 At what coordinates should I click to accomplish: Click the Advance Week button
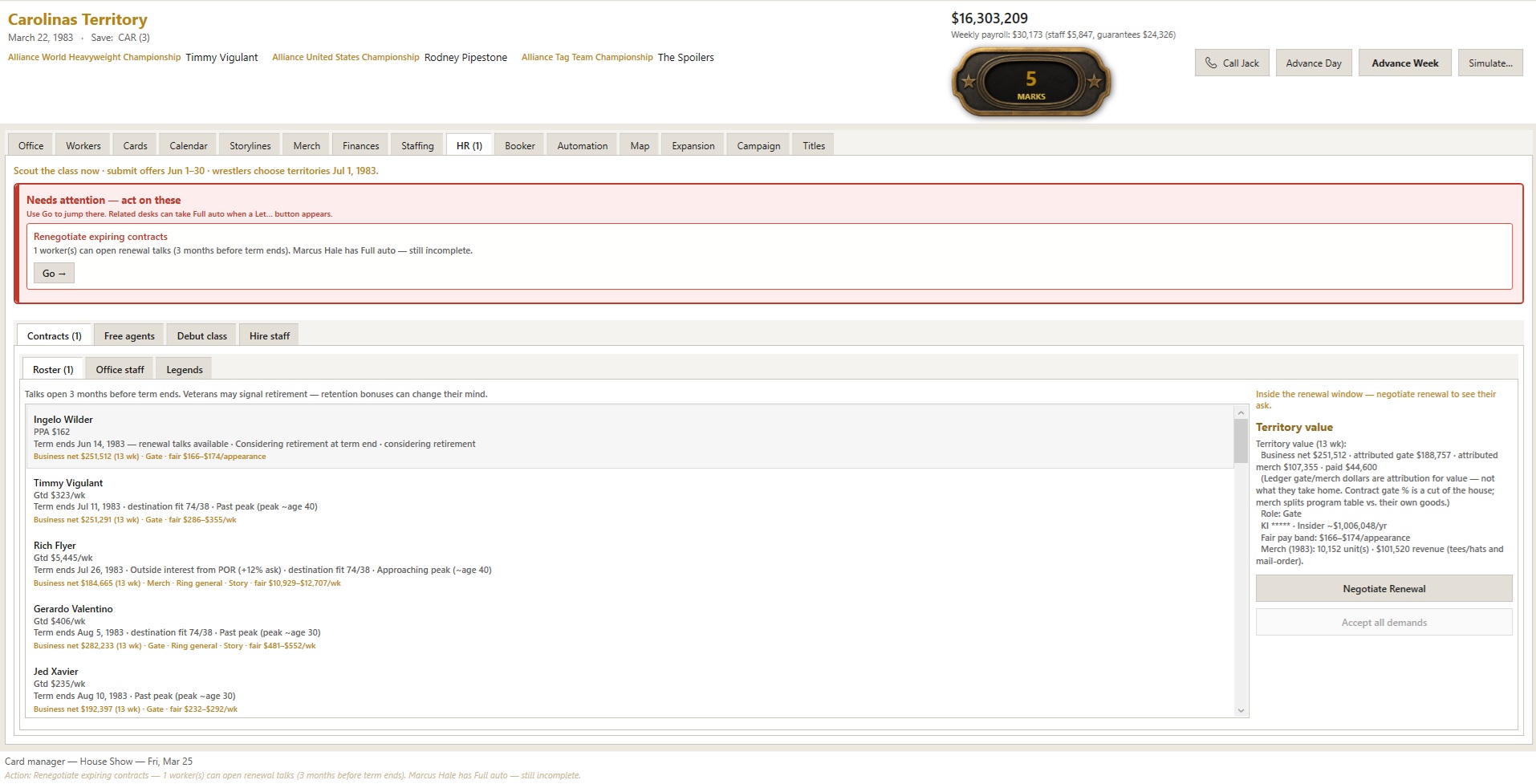tap(1404, 63)
